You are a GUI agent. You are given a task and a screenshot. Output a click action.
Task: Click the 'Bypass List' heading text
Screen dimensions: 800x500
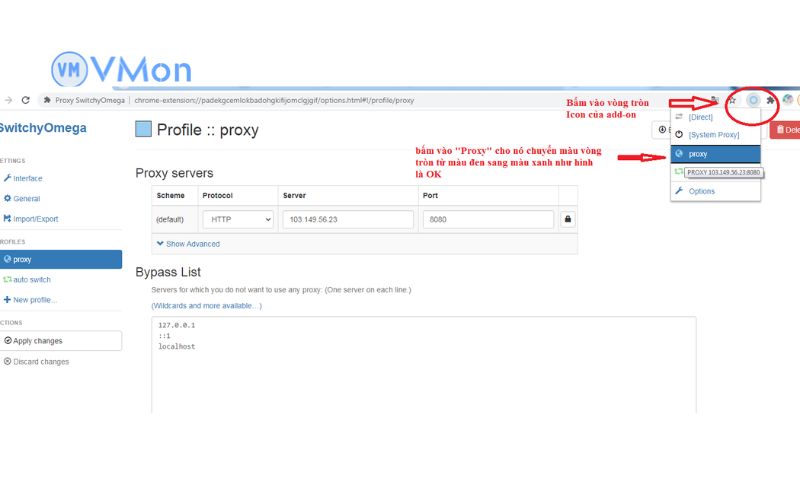coord(168,272)
